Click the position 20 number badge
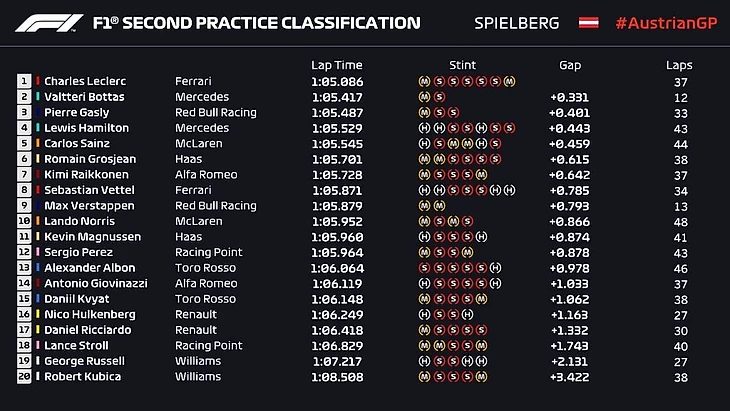The height and width of the screenshot is (411, 730). point(24,377)
